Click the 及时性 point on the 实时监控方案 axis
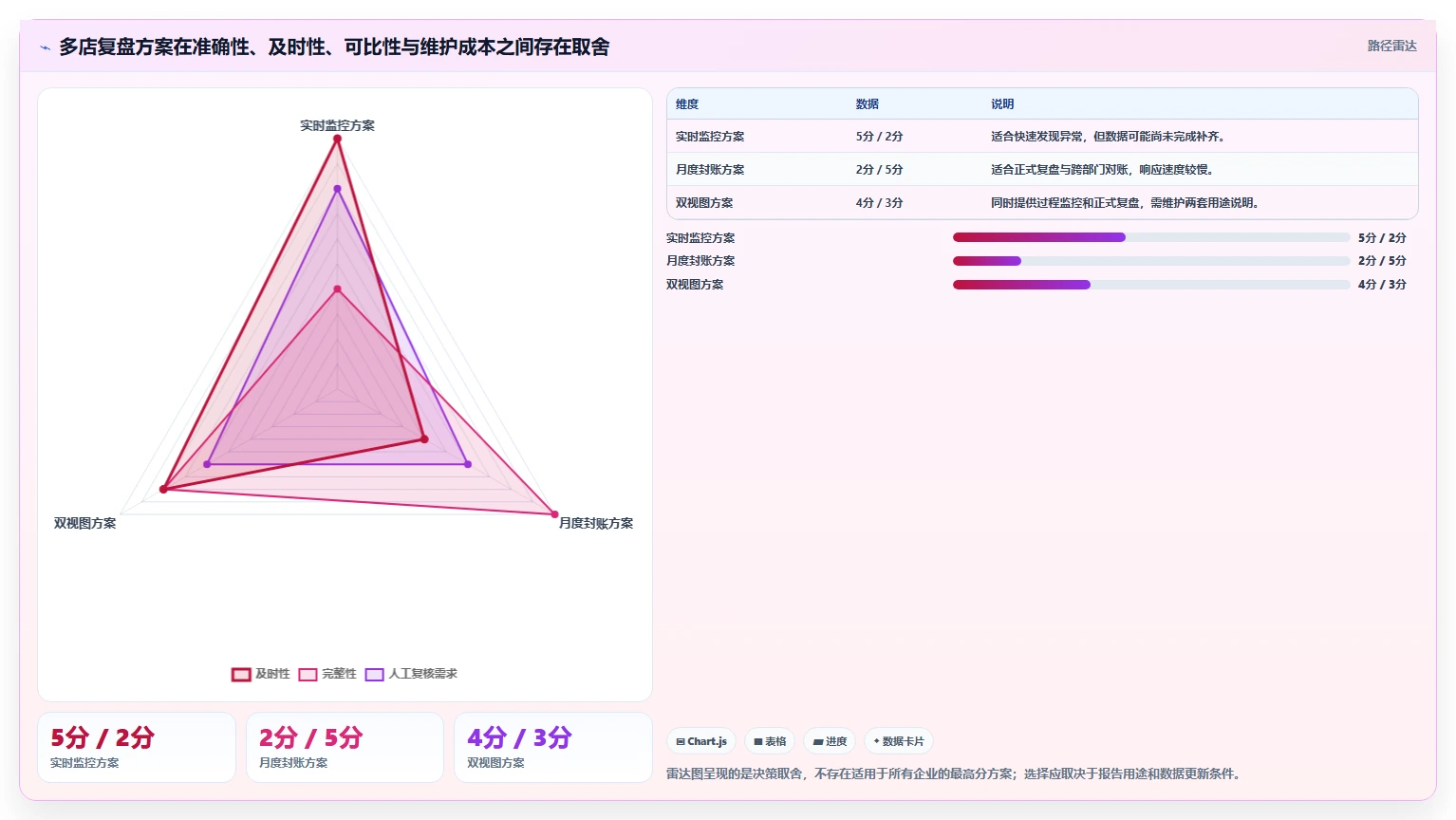Image resolution: width=1456 pixels, height=820 pixels. 337,139
